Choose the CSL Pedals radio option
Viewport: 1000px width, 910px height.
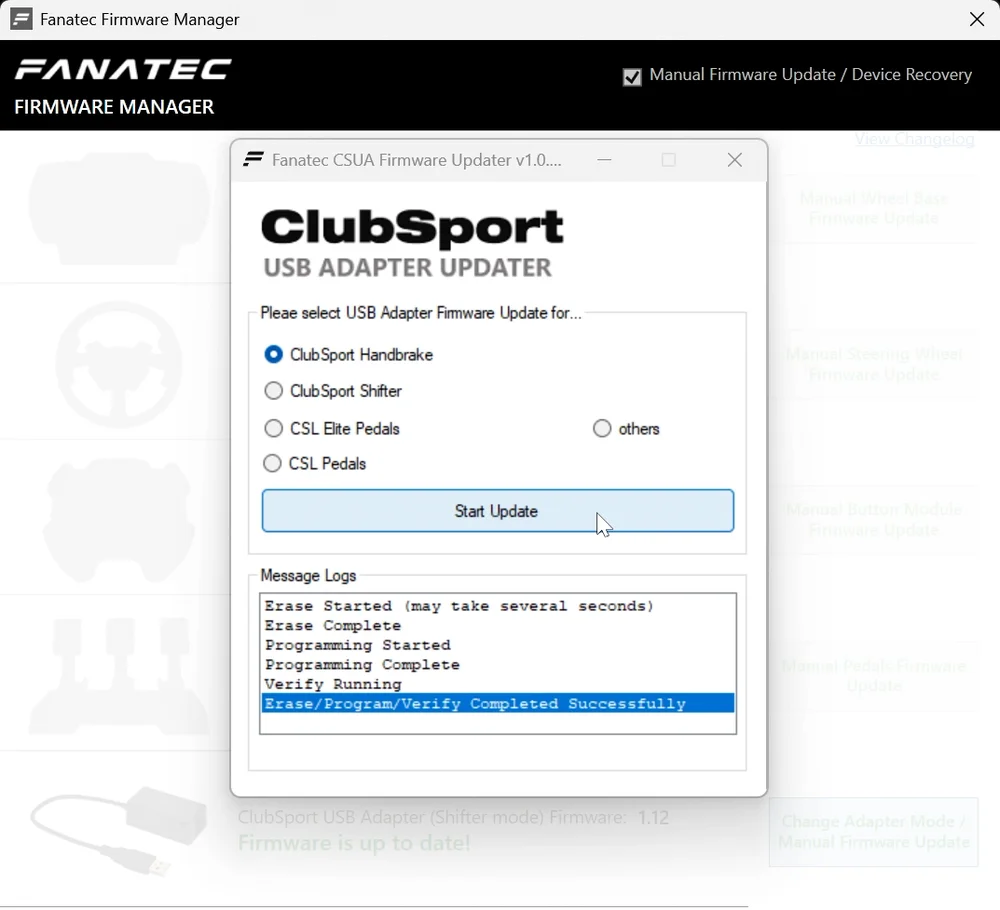[x=314, y=464]
